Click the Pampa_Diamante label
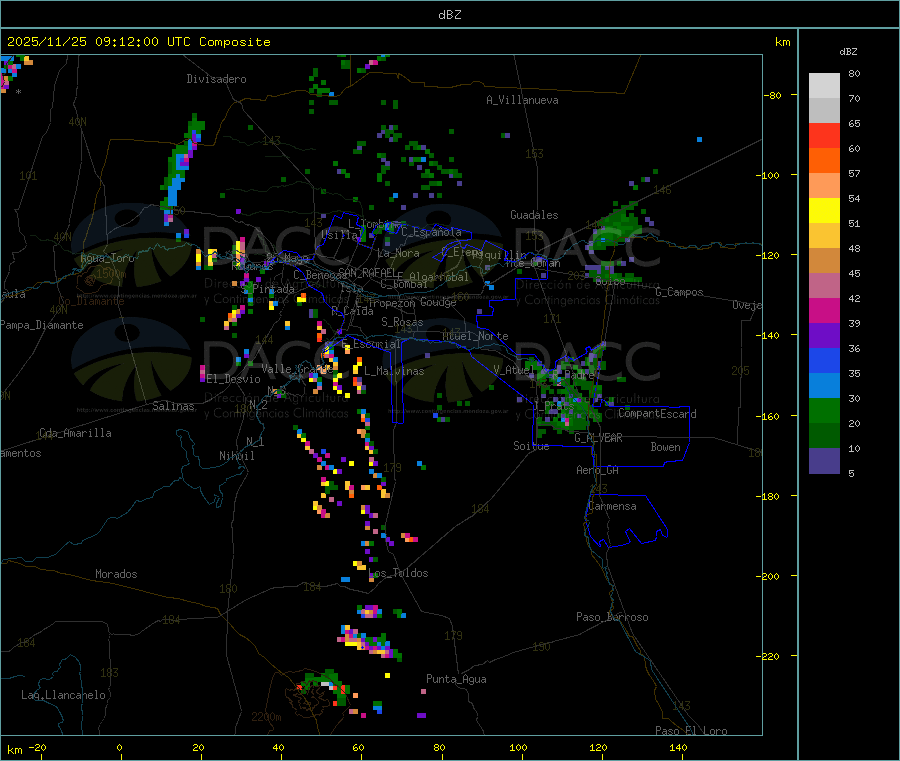Screen dimensions: 900x761 click(41, 325)
